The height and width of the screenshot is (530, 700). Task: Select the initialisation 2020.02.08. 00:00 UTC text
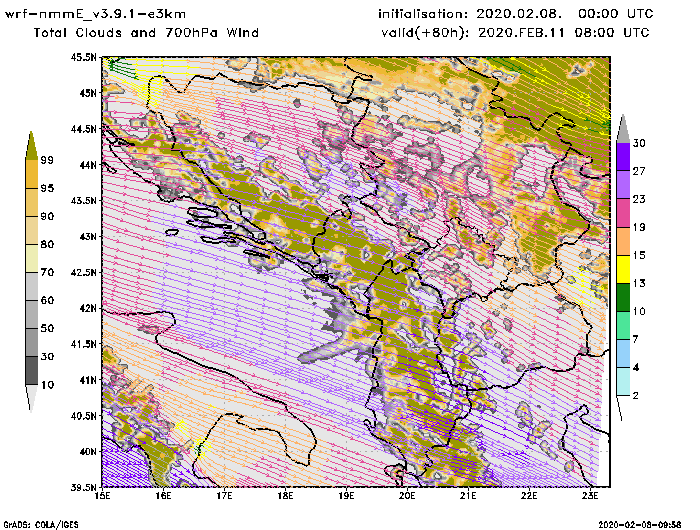click(516, 14)
